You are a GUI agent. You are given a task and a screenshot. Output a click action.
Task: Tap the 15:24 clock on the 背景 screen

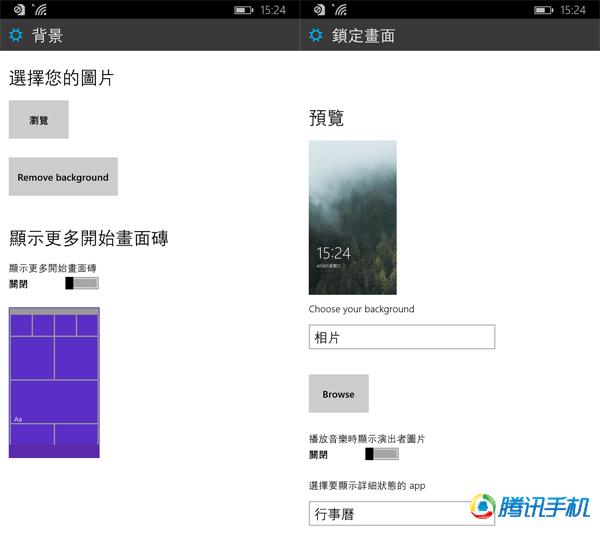coord(273,10)
